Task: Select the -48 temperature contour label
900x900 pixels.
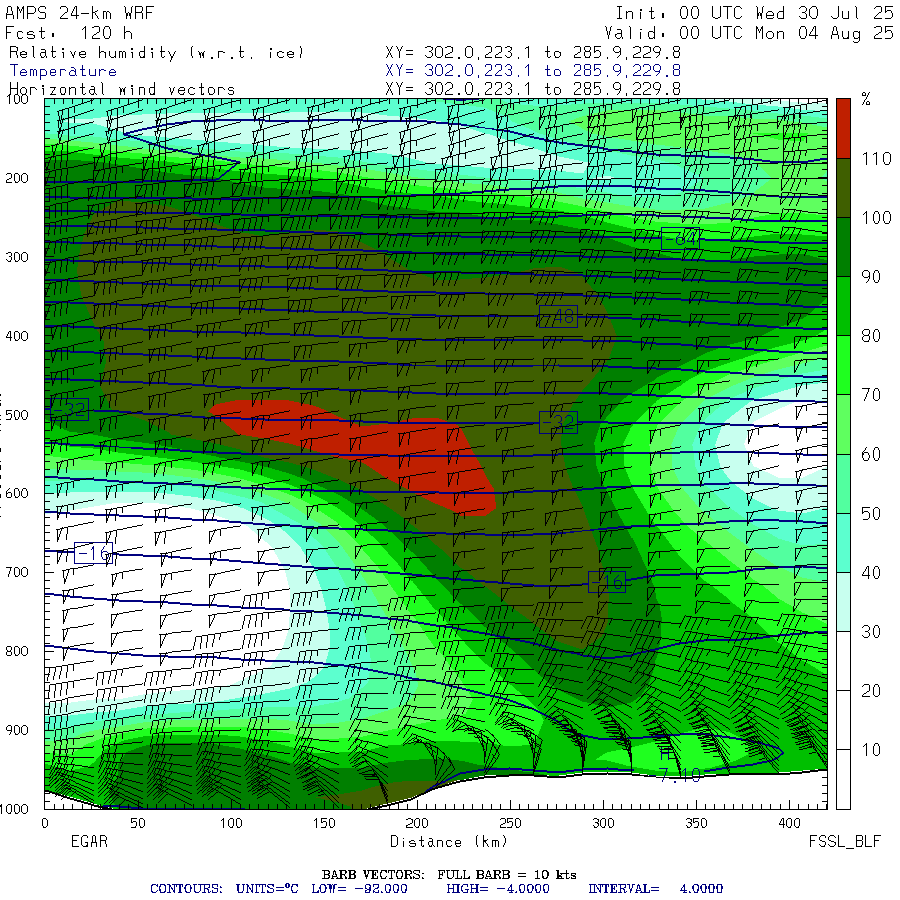Action: [558, 317]
